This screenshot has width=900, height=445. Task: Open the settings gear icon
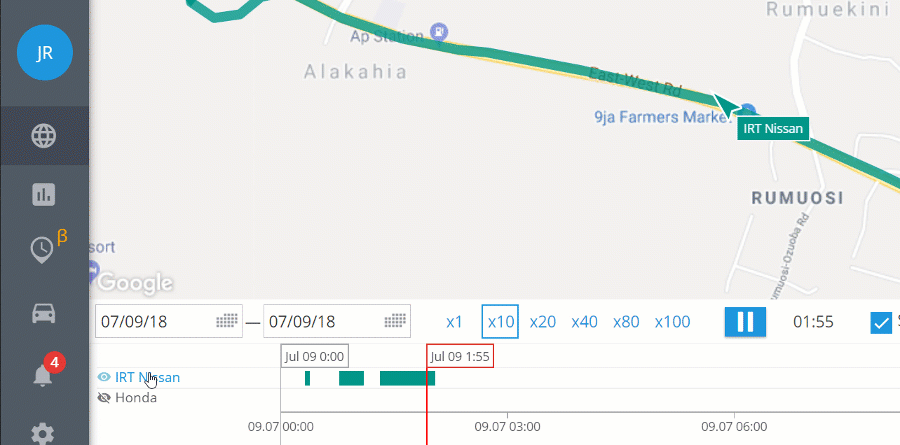[44, 433]
